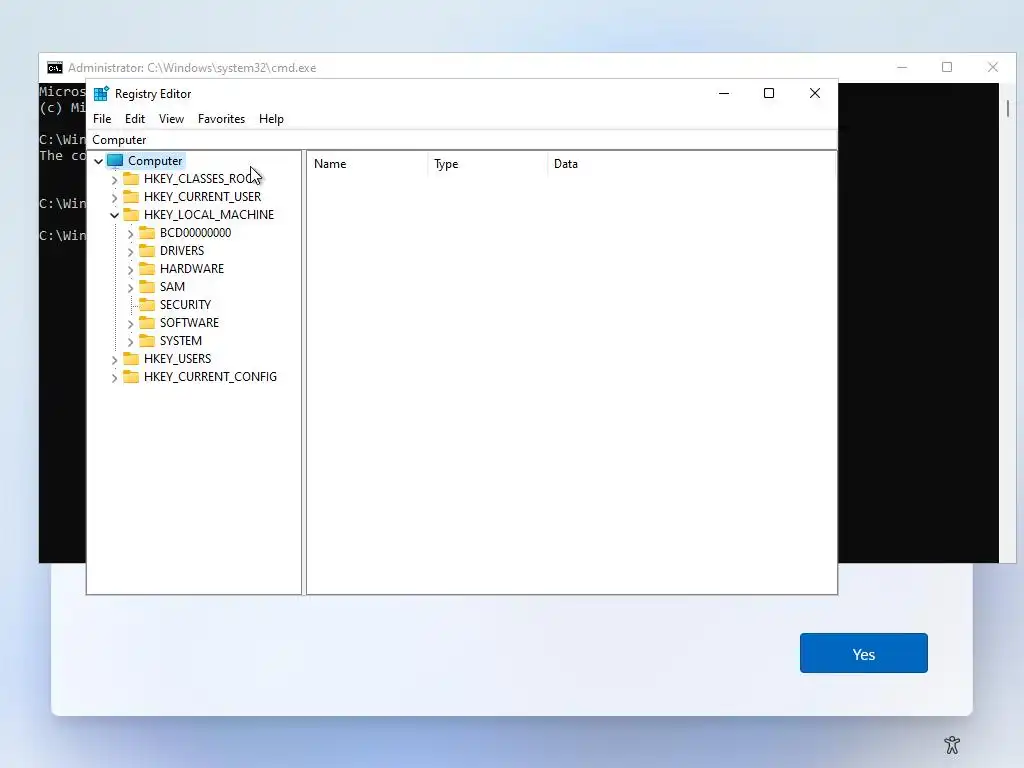The image size is (1024, 768).
Task: Expand the HKEY_USERS chevron
Action: (x=114, y=359)
